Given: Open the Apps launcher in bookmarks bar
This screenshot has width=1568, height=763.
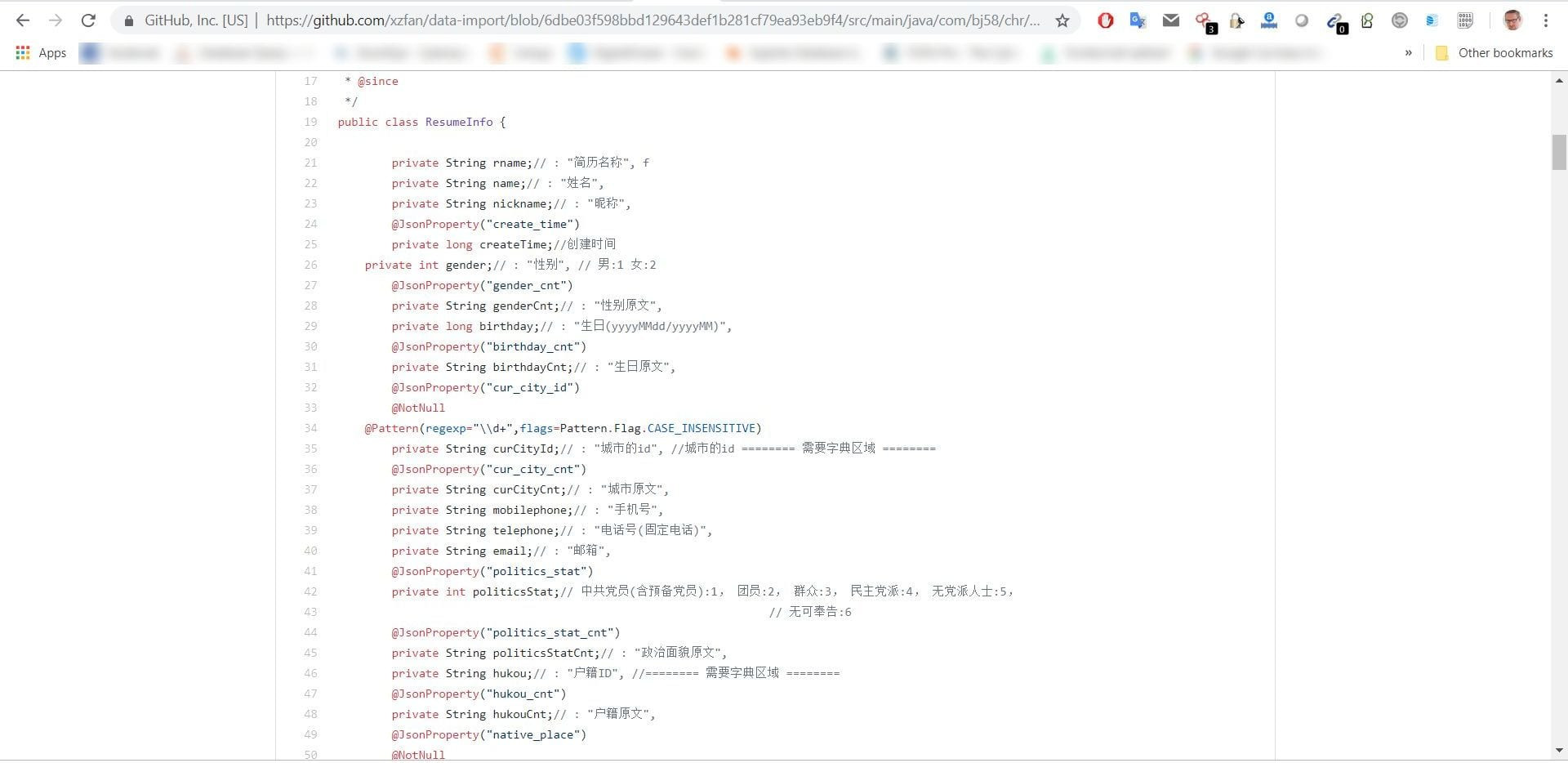Looking at the screenshot, I should pyautogui.click(x=41, y=52).
